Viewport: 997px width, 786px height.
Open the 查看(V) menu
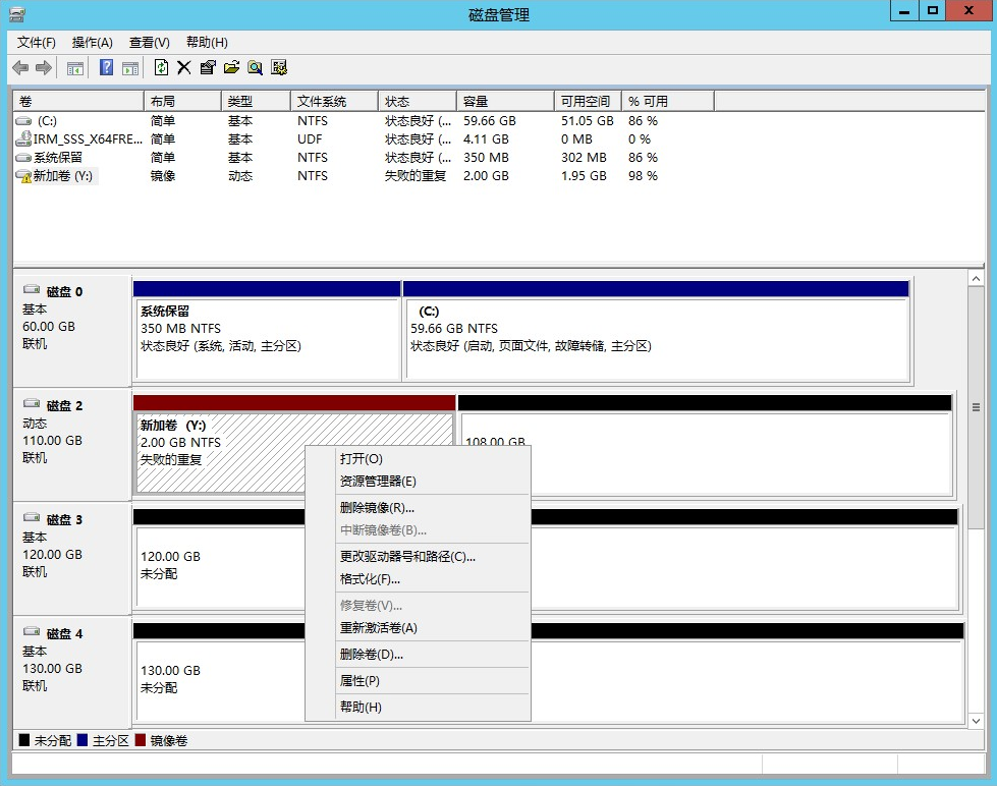pos(149,42)
